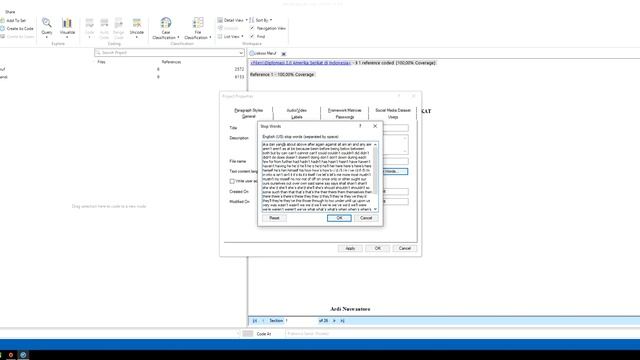640x360 pixels.
Task: Close the Liaison Maruf detail tab
Action: (x=284, y=53)
